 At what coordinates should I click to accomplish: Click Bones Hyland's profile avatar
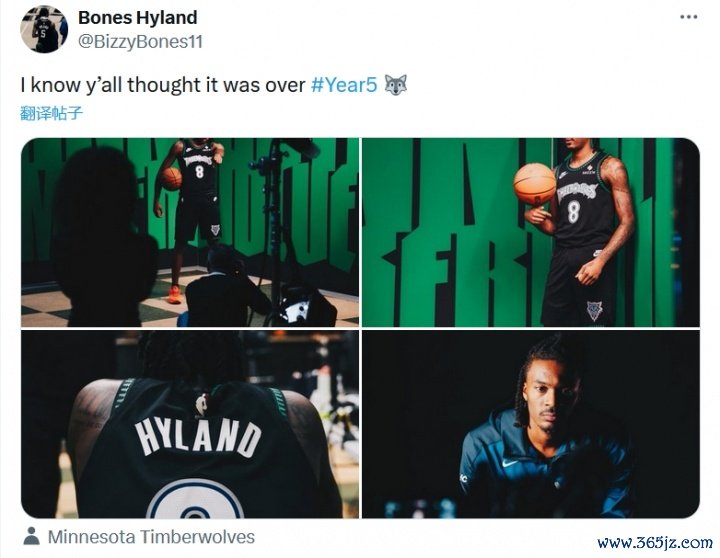44,29
